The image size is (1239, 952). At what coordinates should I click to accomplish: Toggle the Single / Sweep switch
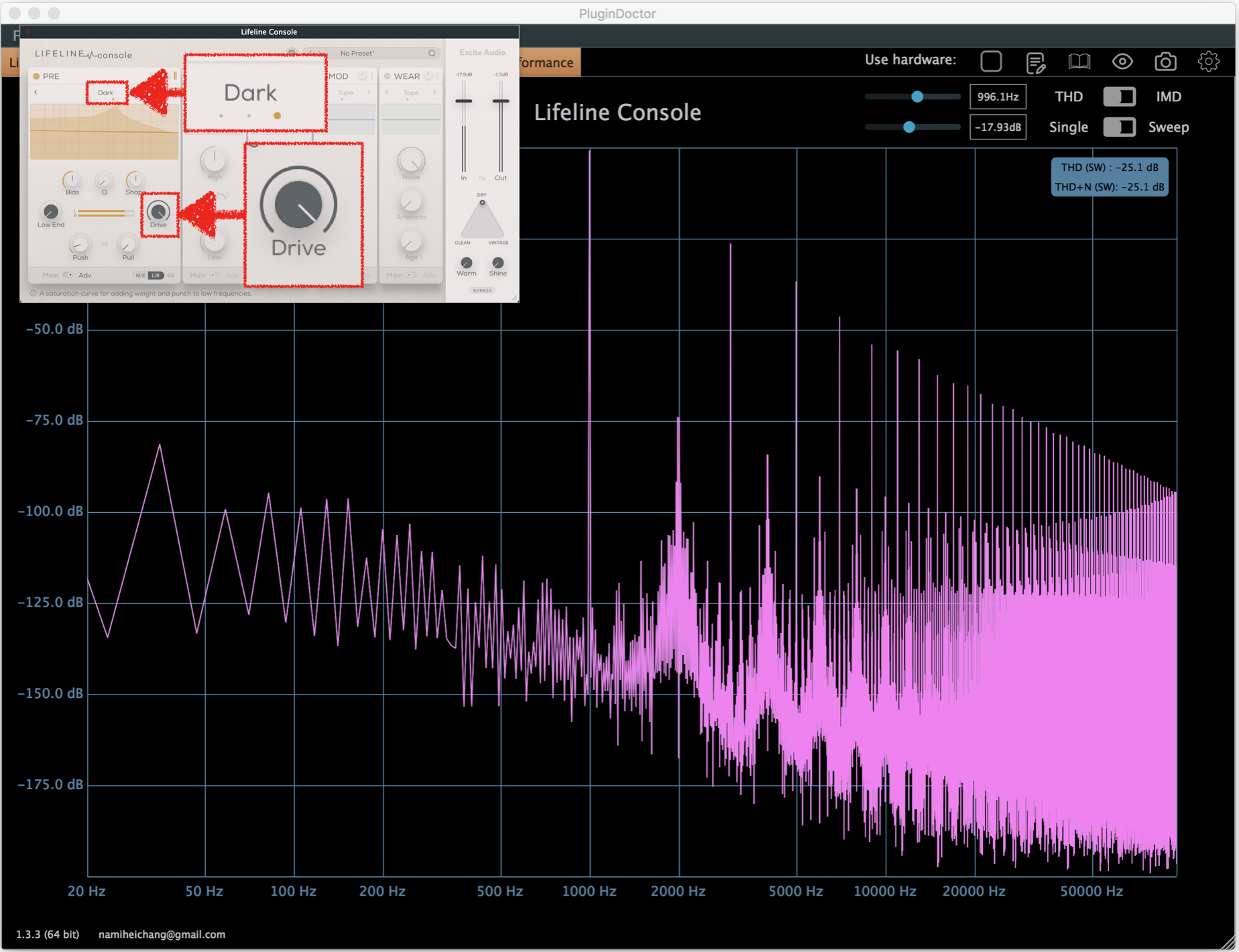point(1119,127)
